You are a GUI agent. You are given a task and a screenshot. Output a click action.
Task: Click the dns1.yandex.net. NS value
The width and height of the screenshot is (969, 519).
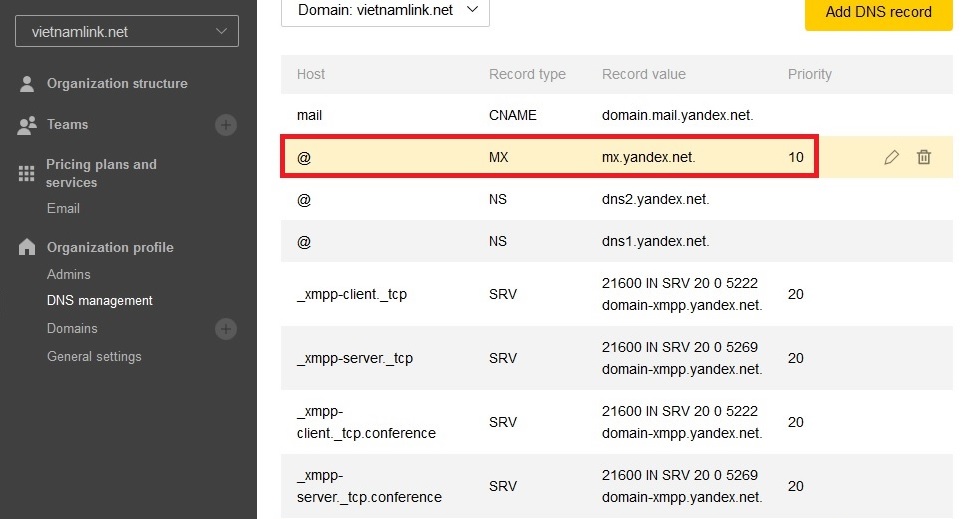pyautogui.click(x=655, y=241)
